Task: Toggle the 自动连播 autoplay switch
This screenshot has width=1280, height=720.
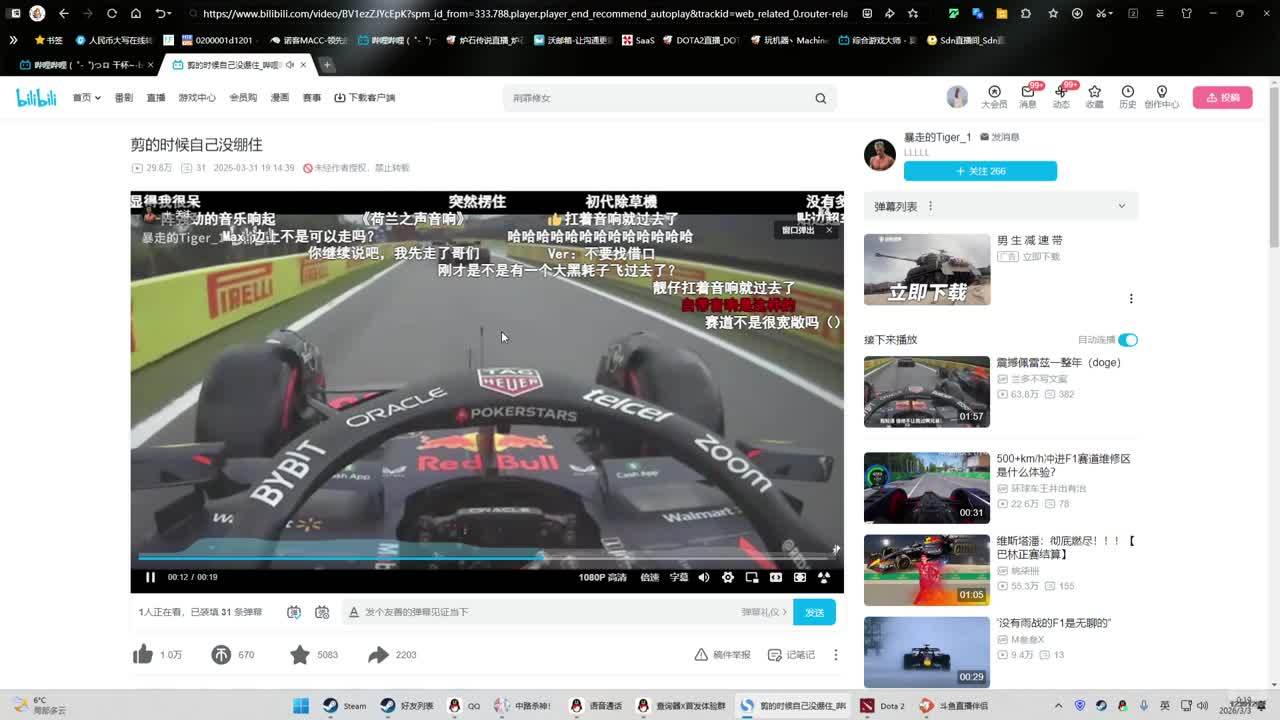Action: (x=1127, y=340)
